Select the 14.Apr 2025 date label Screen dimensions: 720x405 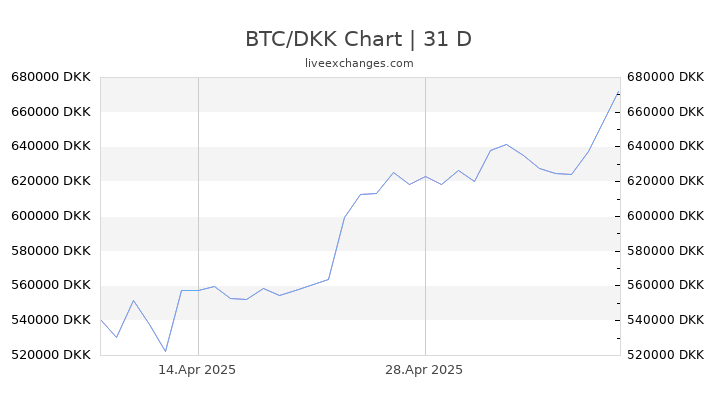(197, 370)
